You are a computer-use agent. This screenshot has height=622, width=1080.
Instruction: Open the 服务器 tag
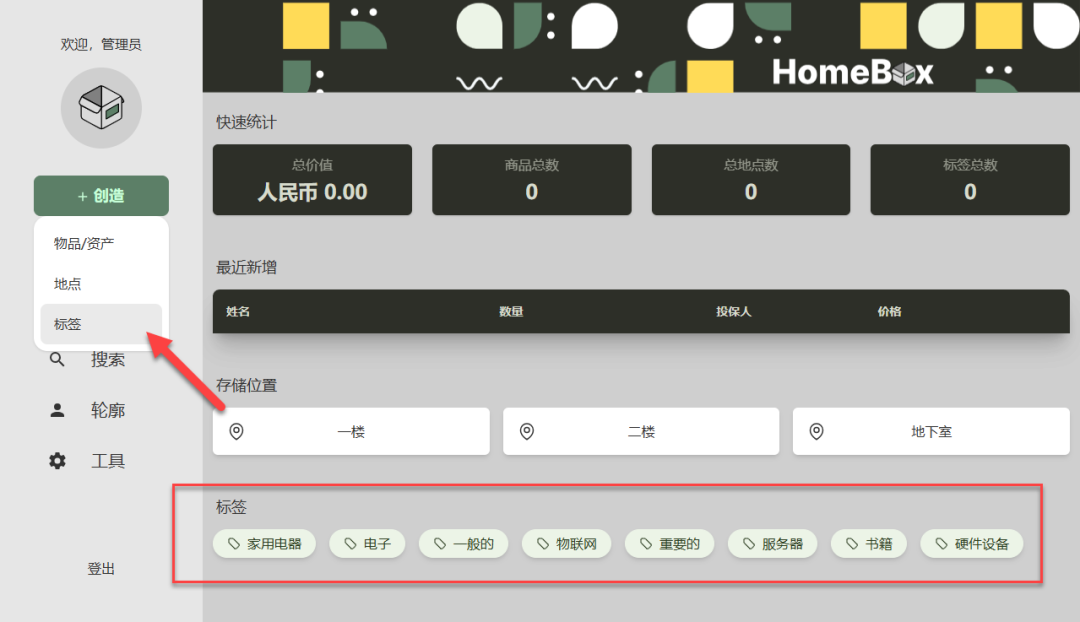pos(772,543)
